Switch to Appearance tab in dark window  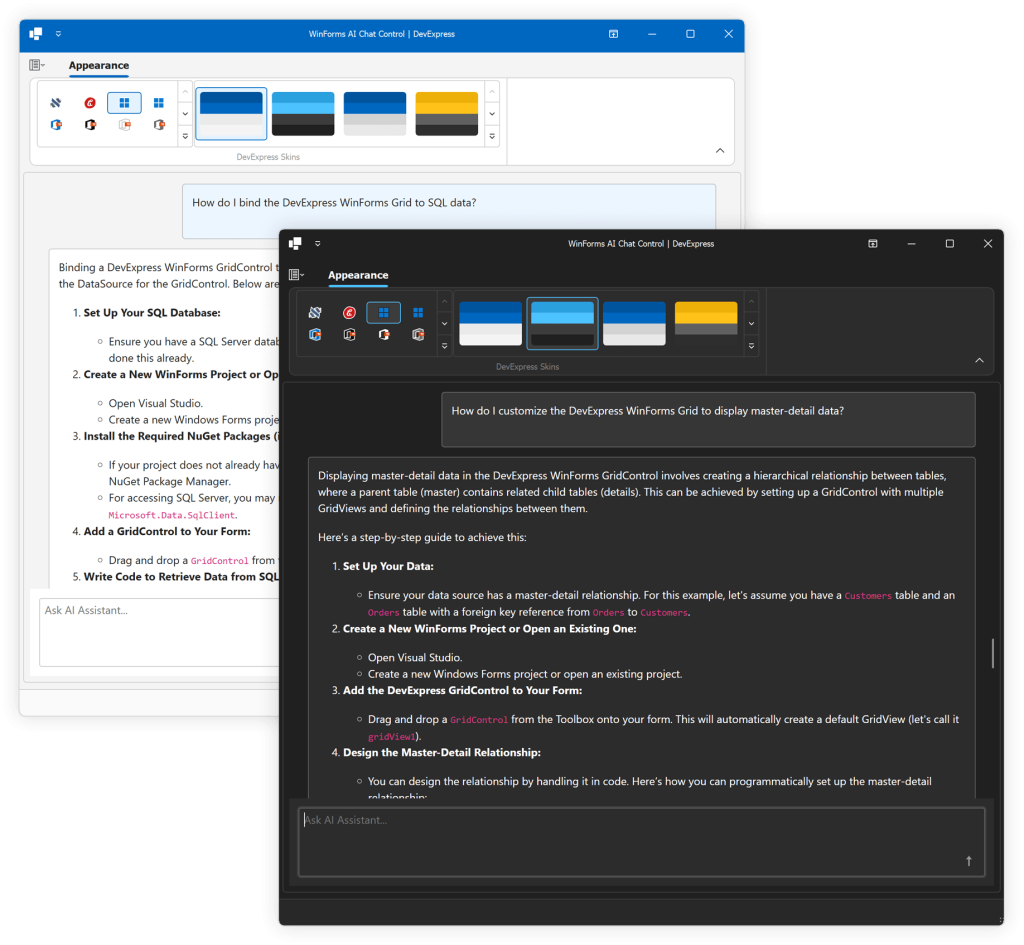click(358, 275)
